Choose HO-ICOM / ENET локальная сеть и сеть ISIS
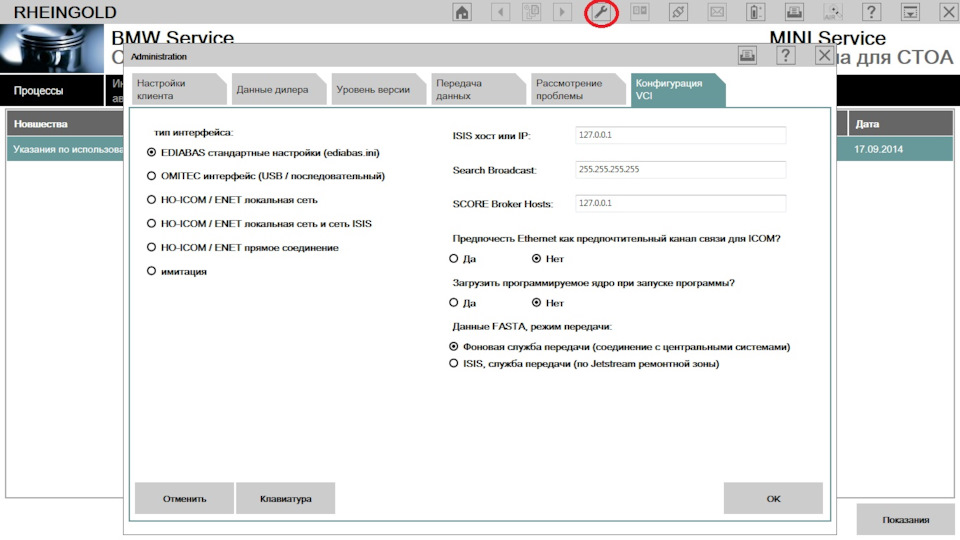 (259, 223)
